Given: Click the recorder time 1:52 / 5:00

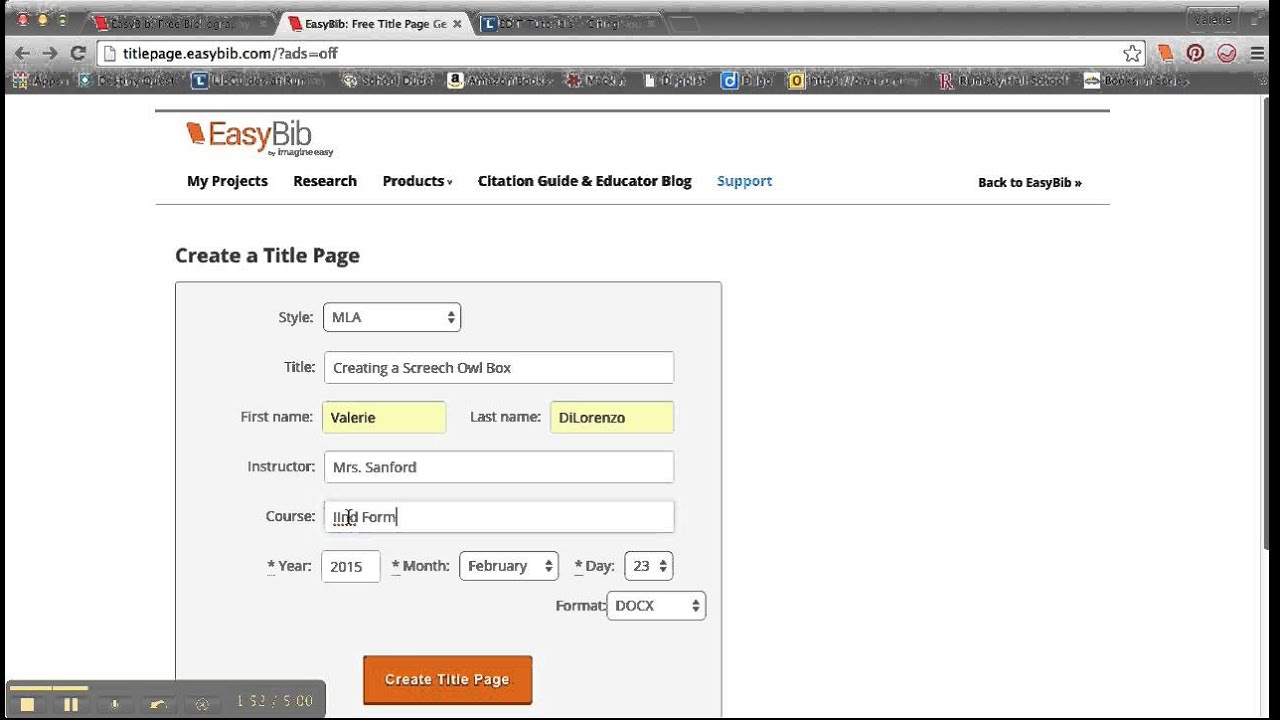Looking at the screenshot, I should coord(275,701).
